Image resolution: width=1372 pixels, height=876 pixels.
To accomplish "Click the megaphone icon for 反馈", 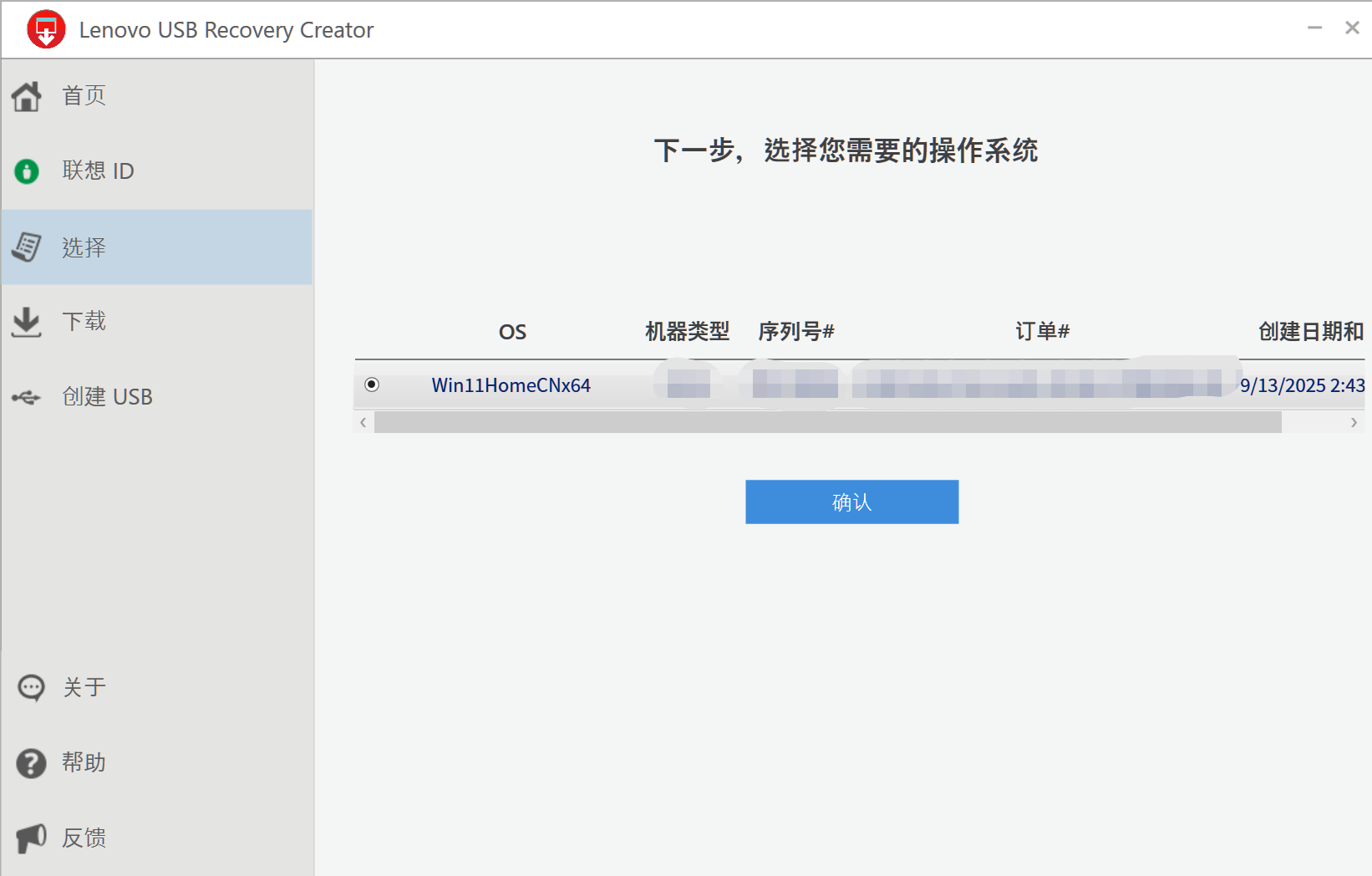I will [x=32, y=838].
